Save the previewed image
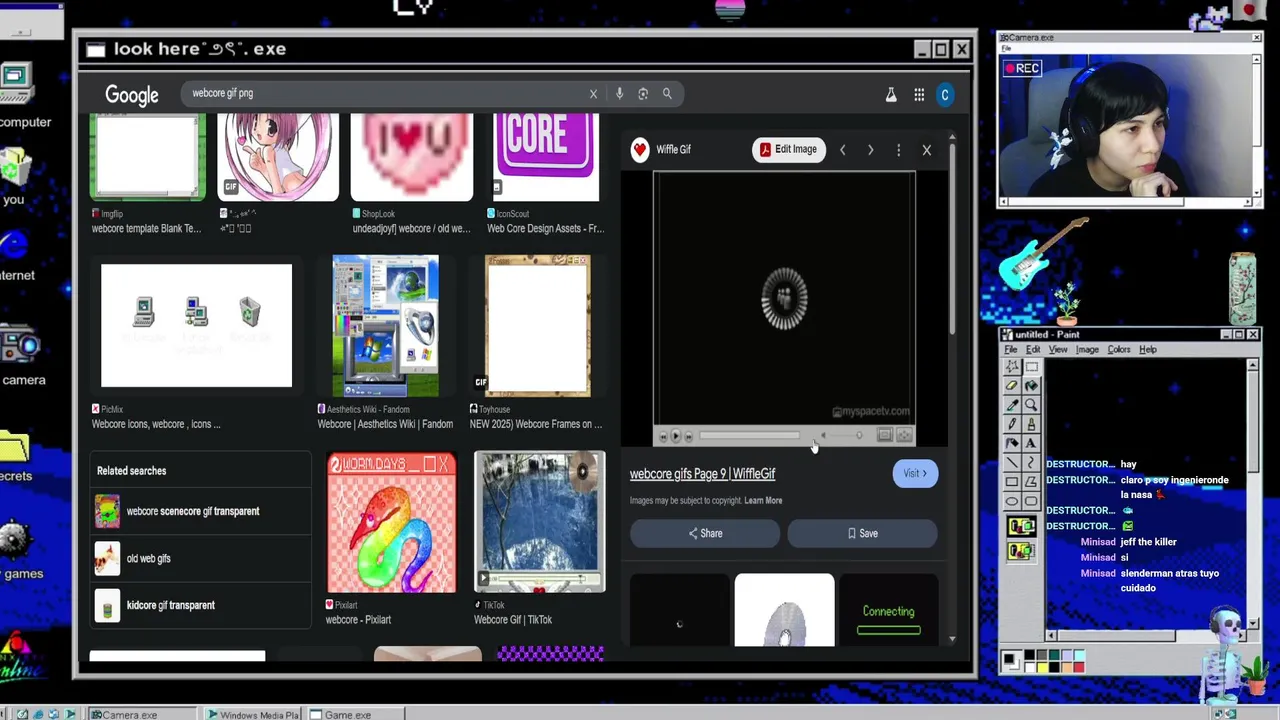Viewport: 1280px width, 720px height. pos(862,534)
